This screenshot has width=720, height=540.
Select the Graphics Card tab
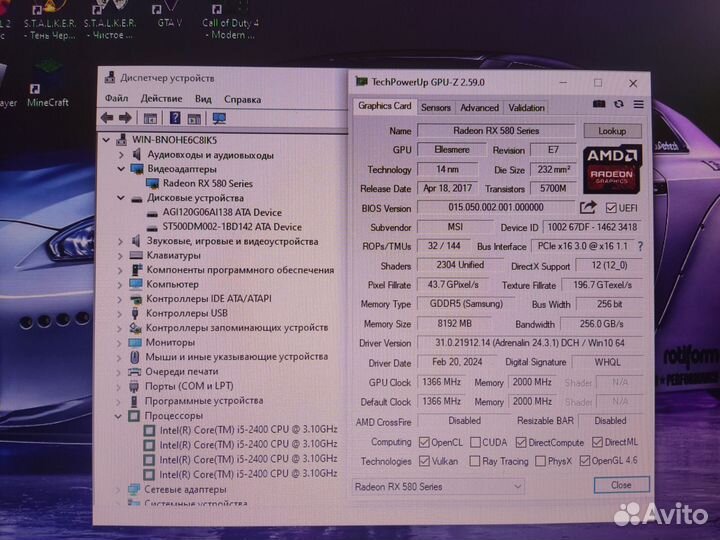[x=385, y=106]
